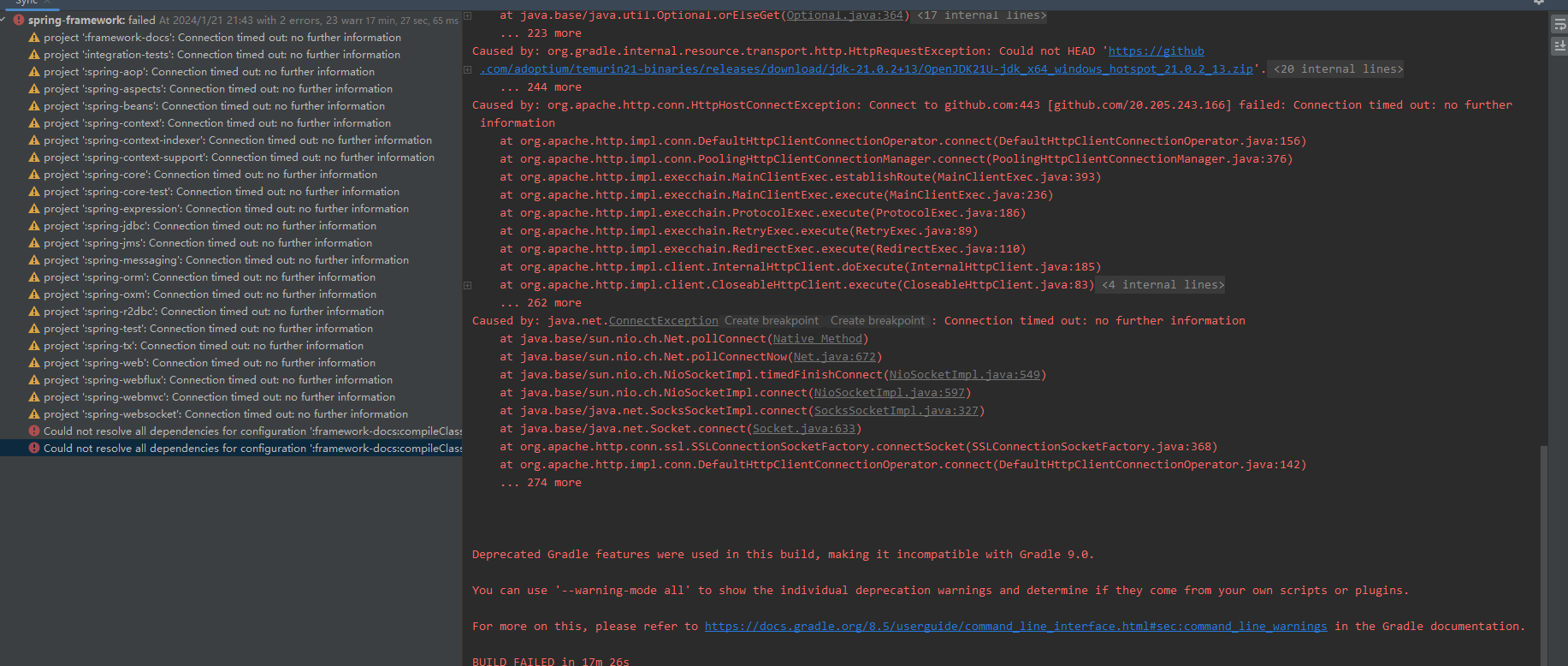Open the ConnectException class link

click(663, 321)
